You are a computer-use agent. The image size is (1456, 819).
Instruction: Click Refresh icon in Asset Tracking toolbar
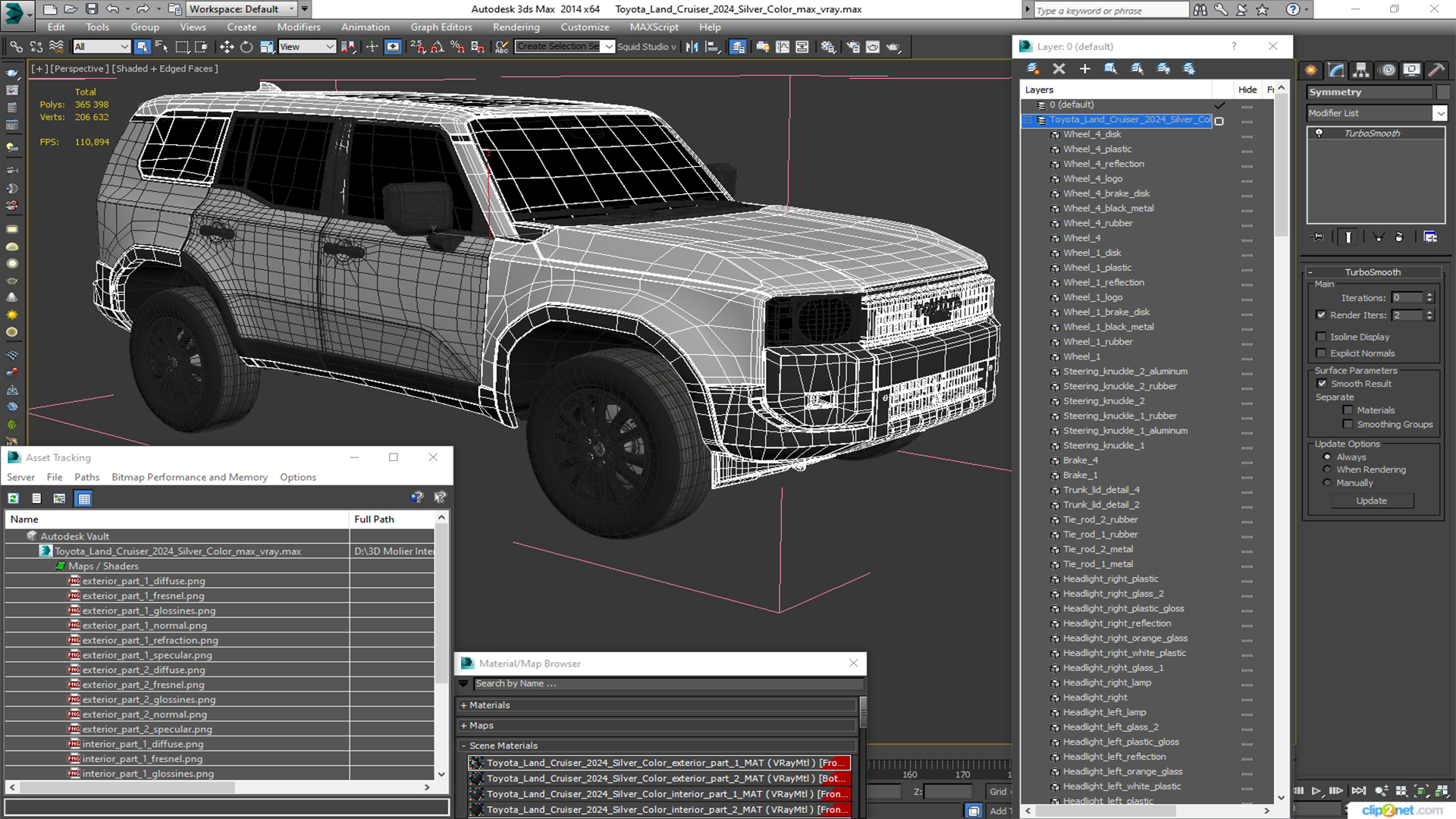click(x=14, y=498)
